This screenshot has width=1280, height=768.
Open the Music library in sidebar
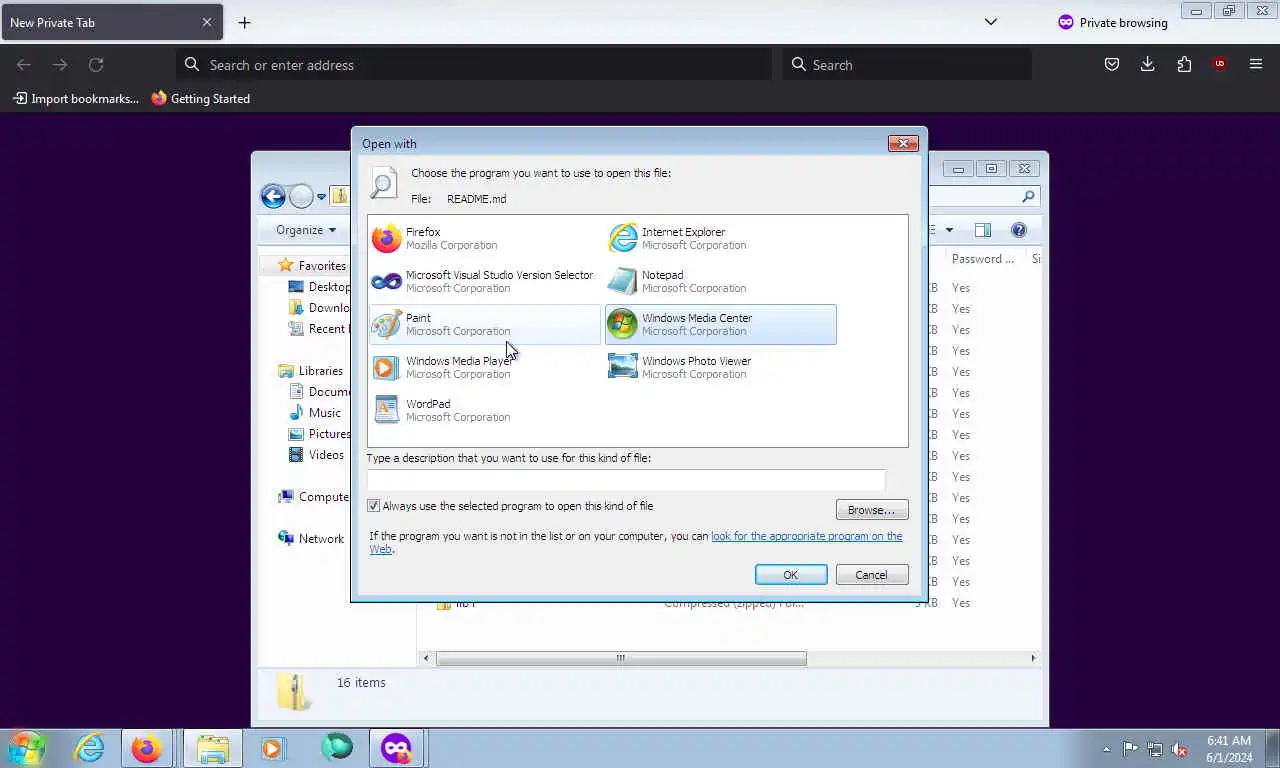tap(315, 412)
